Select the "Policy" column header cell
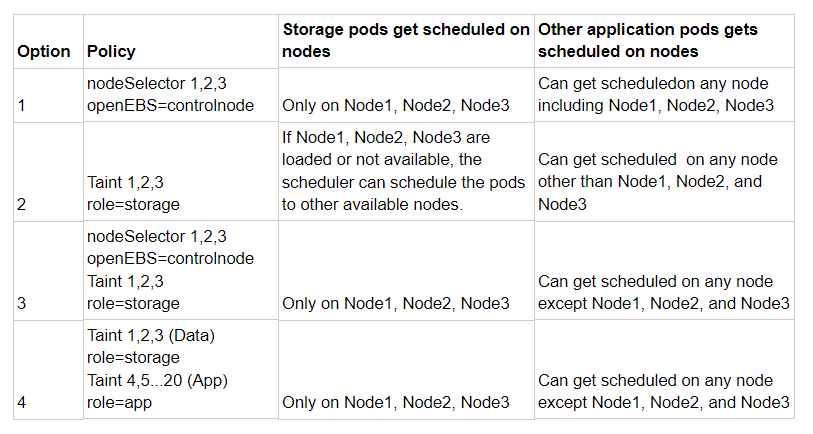 tap(111, 51)
